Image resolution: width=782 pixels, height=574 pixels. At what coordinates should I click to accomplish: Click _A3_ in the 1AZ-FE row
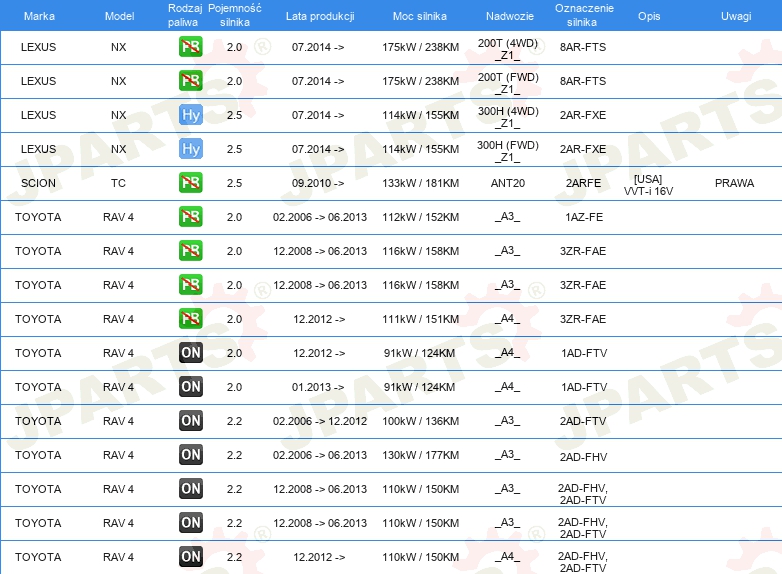(507, 216)
